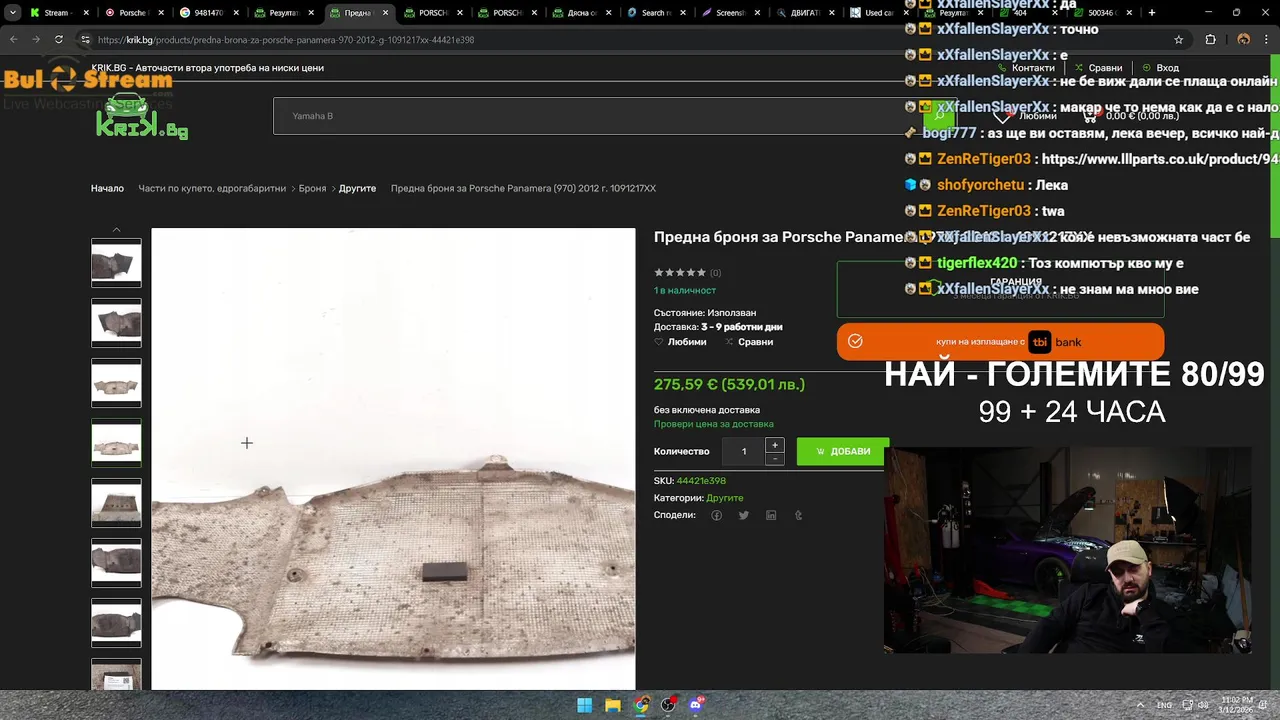
Task: Decrease quantity with the minus stepper
Action: (774, 458)
